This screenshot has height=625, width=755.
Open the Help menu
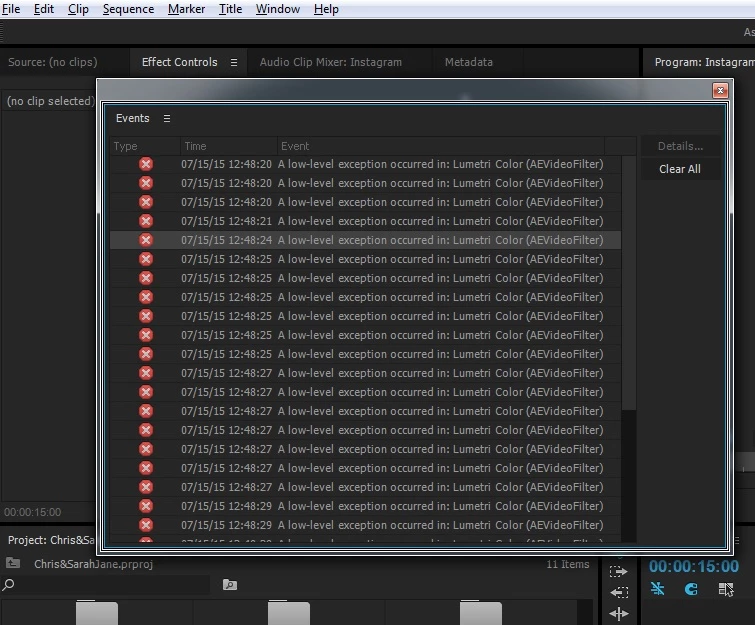tap(326, 9)
